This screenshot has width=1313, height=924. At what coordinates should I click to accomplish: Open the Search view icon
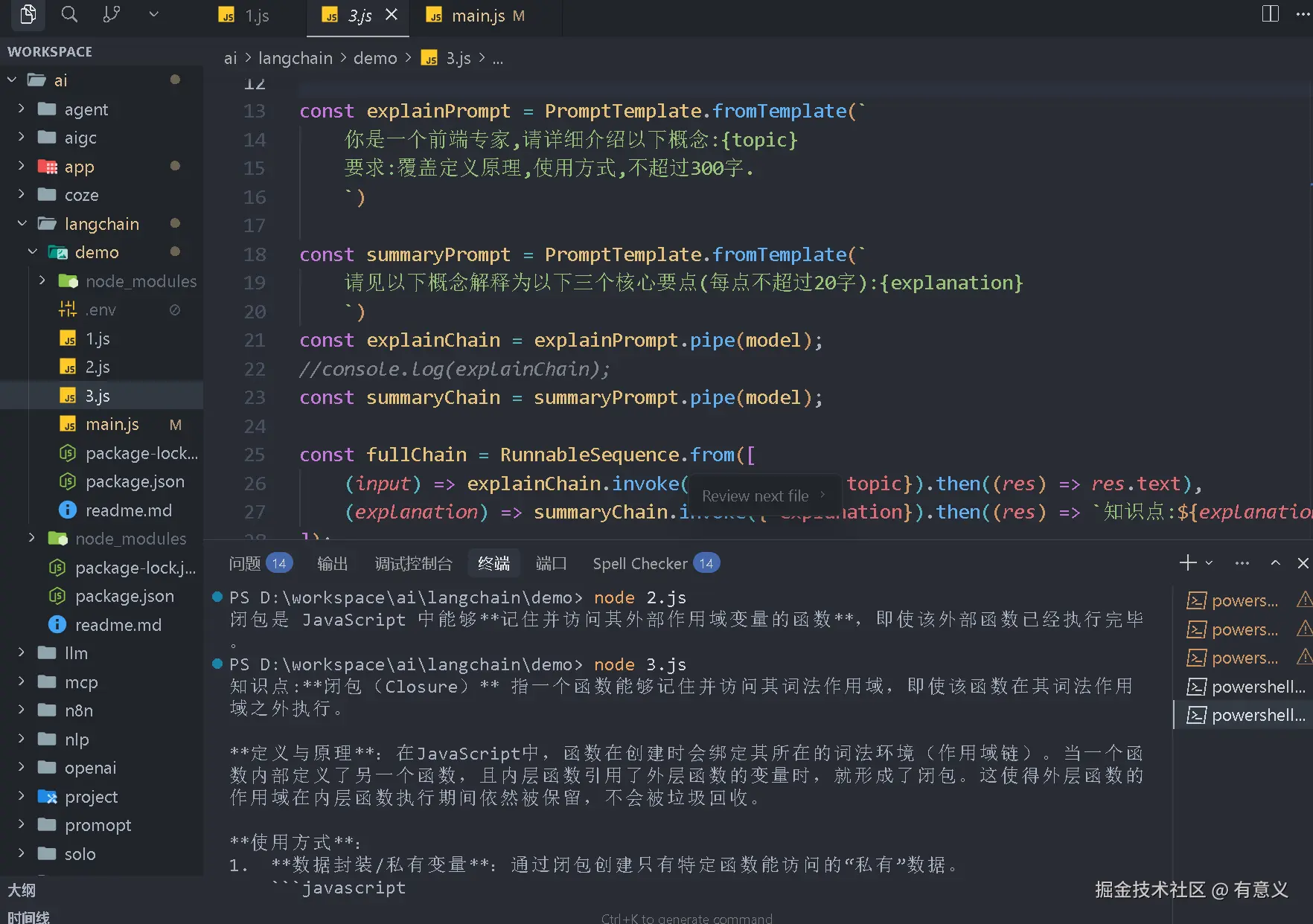point(69,15)
